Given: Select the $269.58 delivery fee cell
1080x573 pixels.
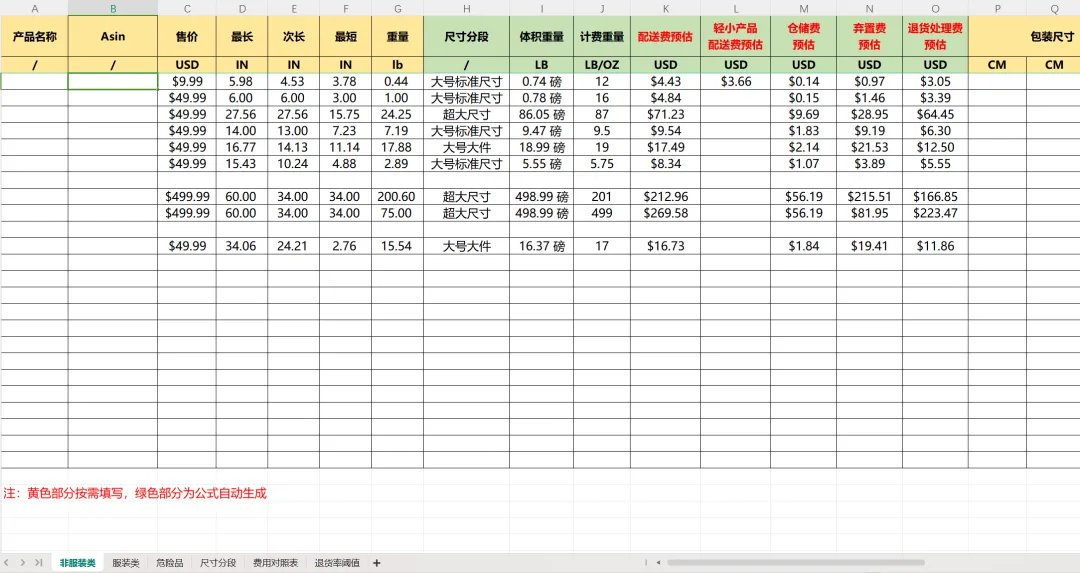Looking at the screenshot, I should click(x=665, y=213).
